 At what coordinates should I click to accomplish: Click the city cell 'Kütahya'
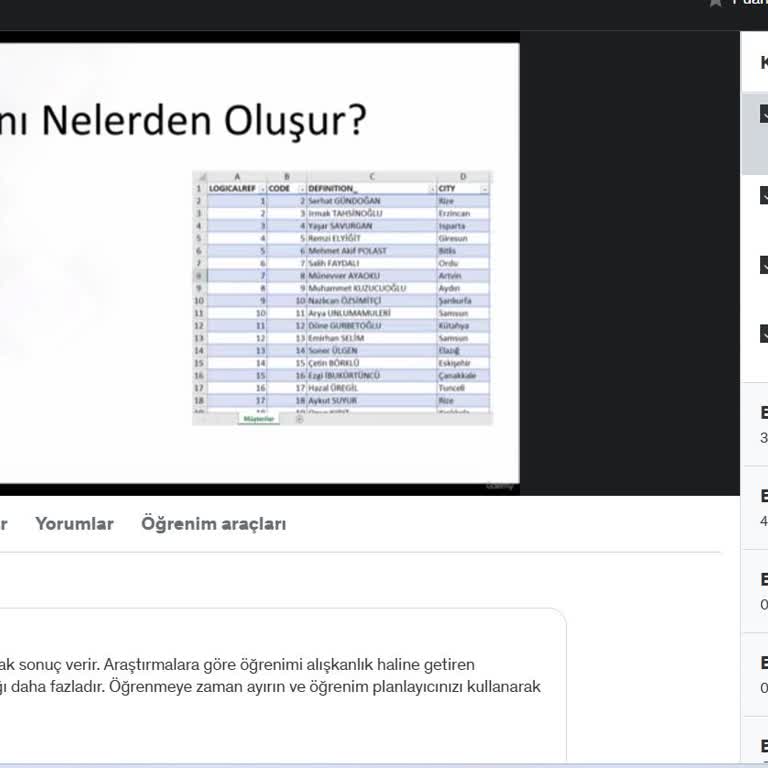[x=463, y=326]
